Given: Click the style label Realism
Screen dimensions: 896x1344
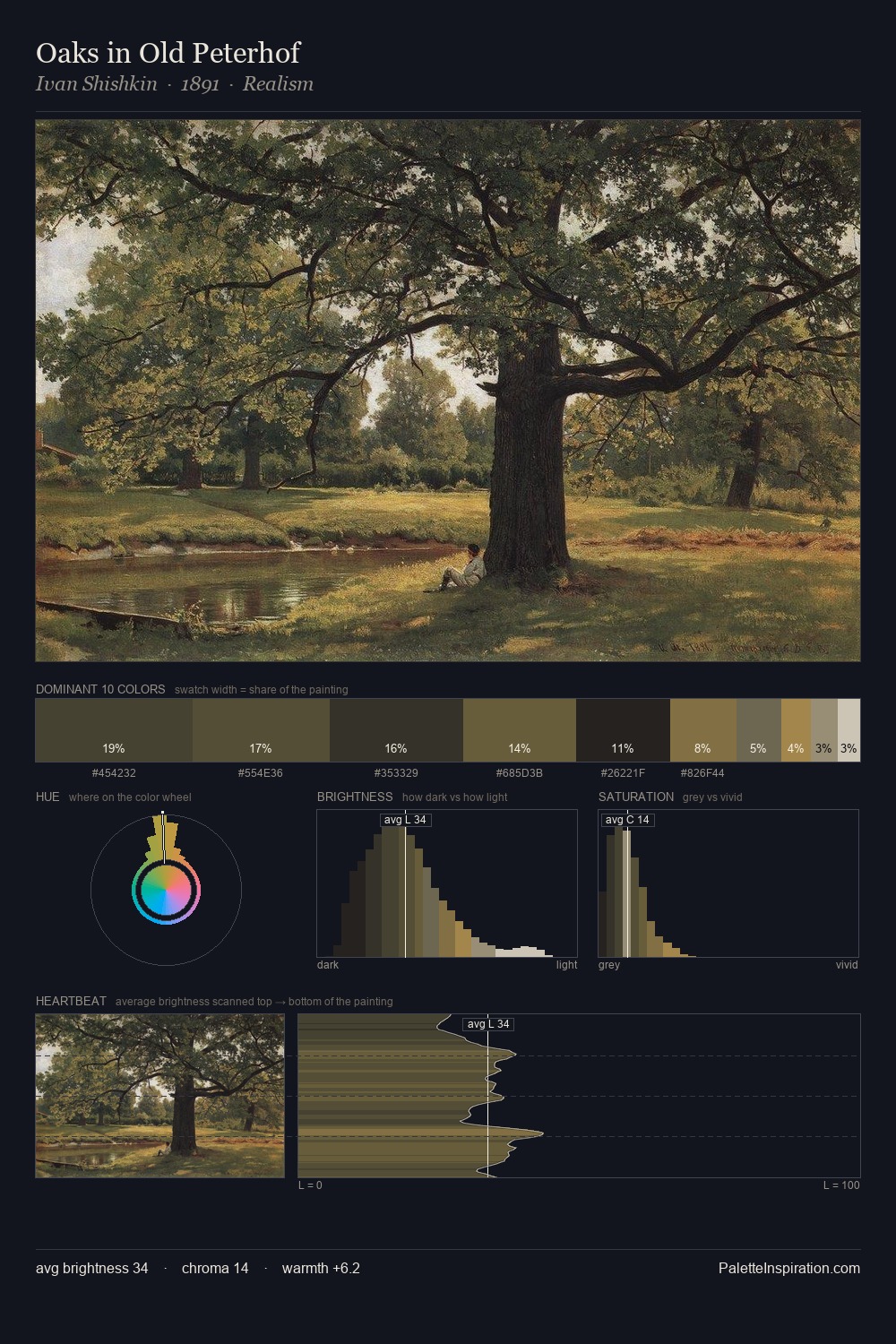Looking at the screenshot, I should click(278, 84).
